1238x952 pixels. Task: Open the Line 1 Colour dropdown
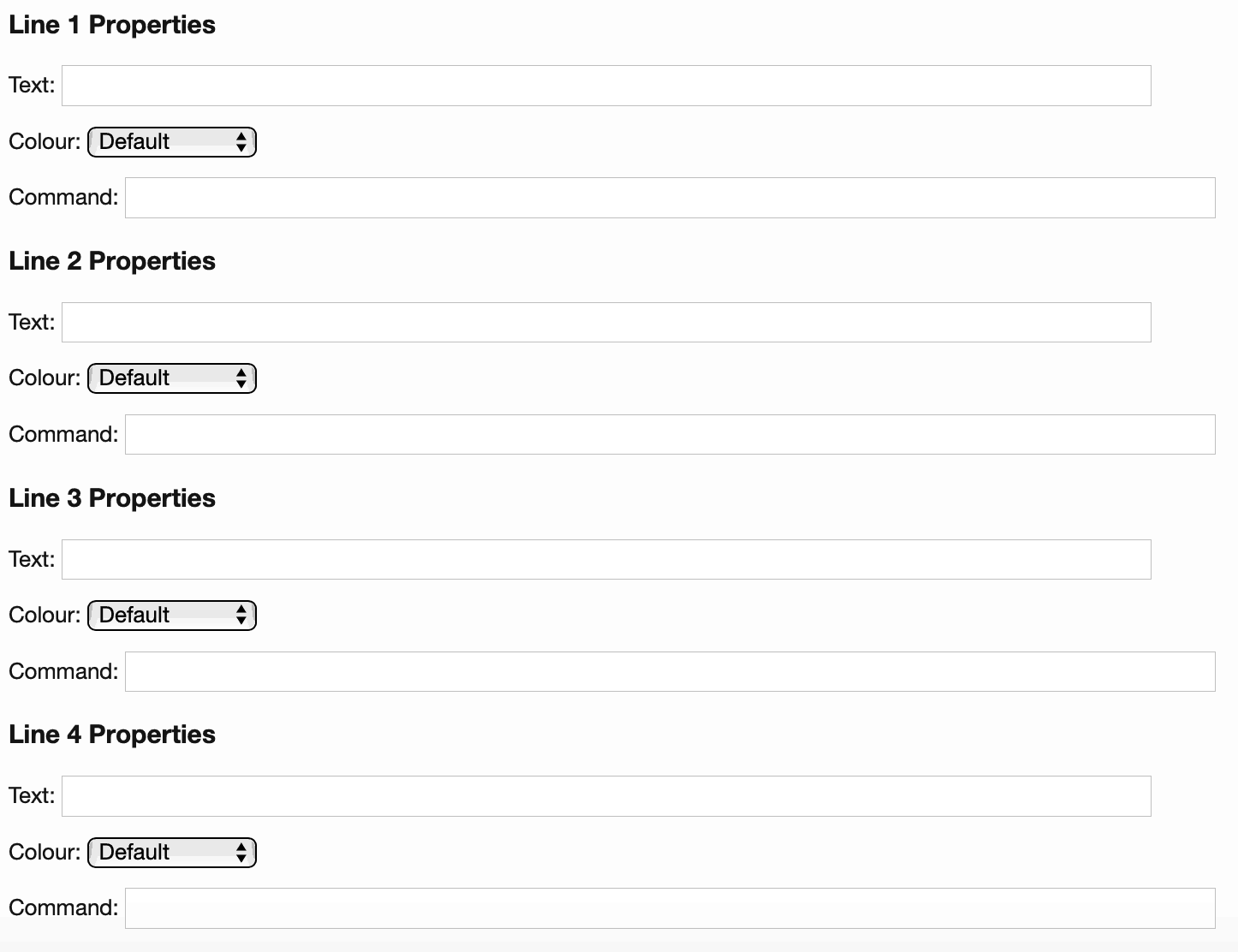(172, 142)
